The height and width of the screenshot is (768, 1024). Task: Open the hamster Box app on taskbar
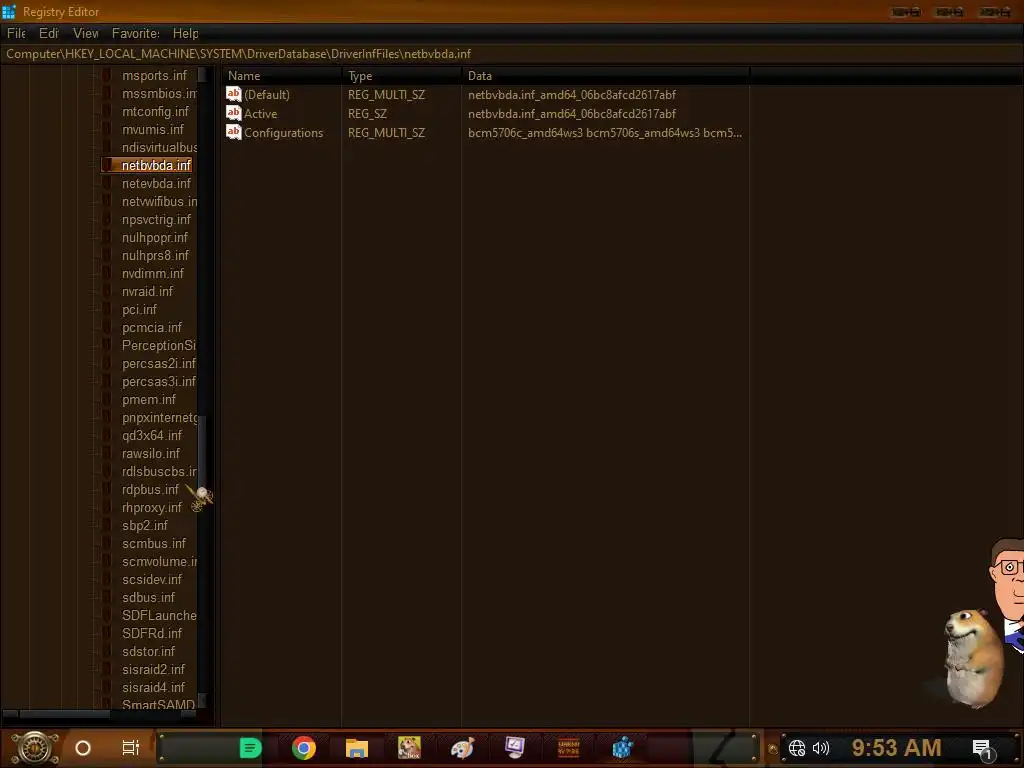409,748
